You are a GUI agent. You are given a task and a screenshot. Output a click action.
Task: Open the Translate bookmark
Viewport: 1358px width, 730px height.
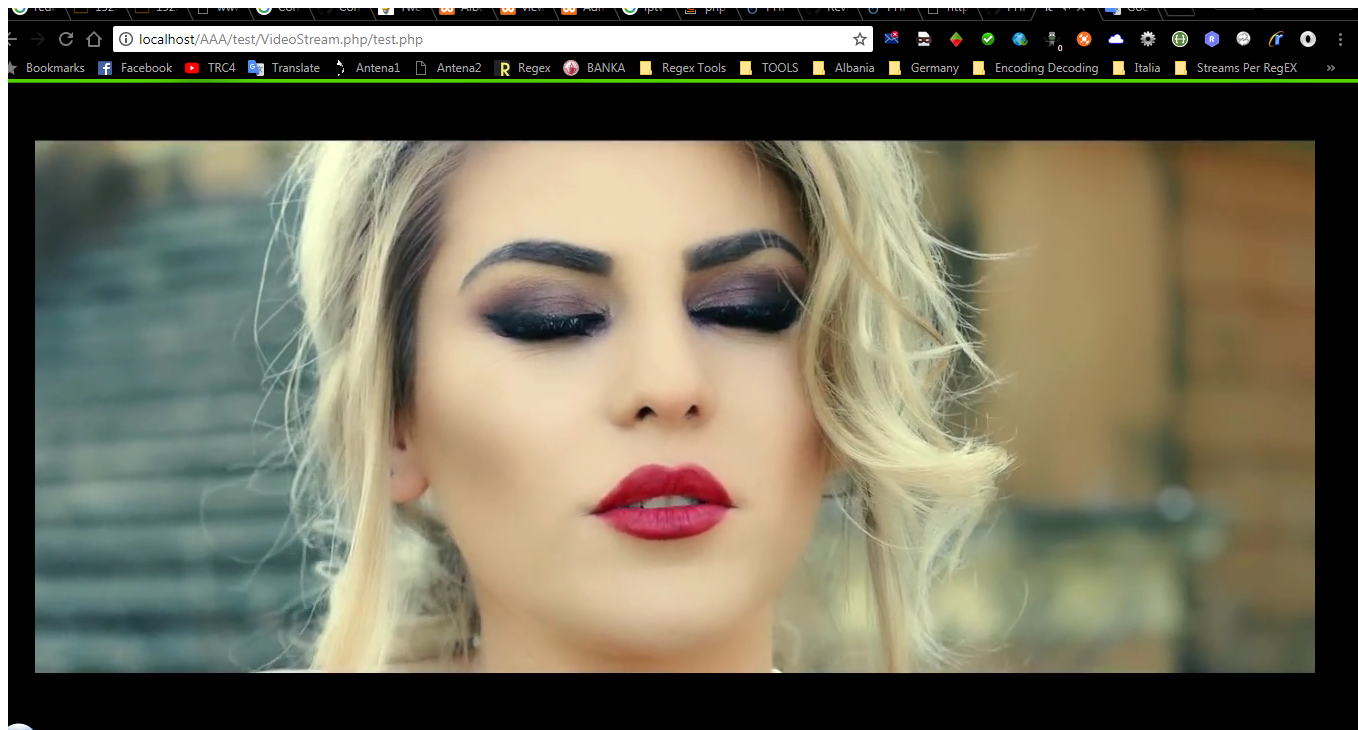[285, 68]
